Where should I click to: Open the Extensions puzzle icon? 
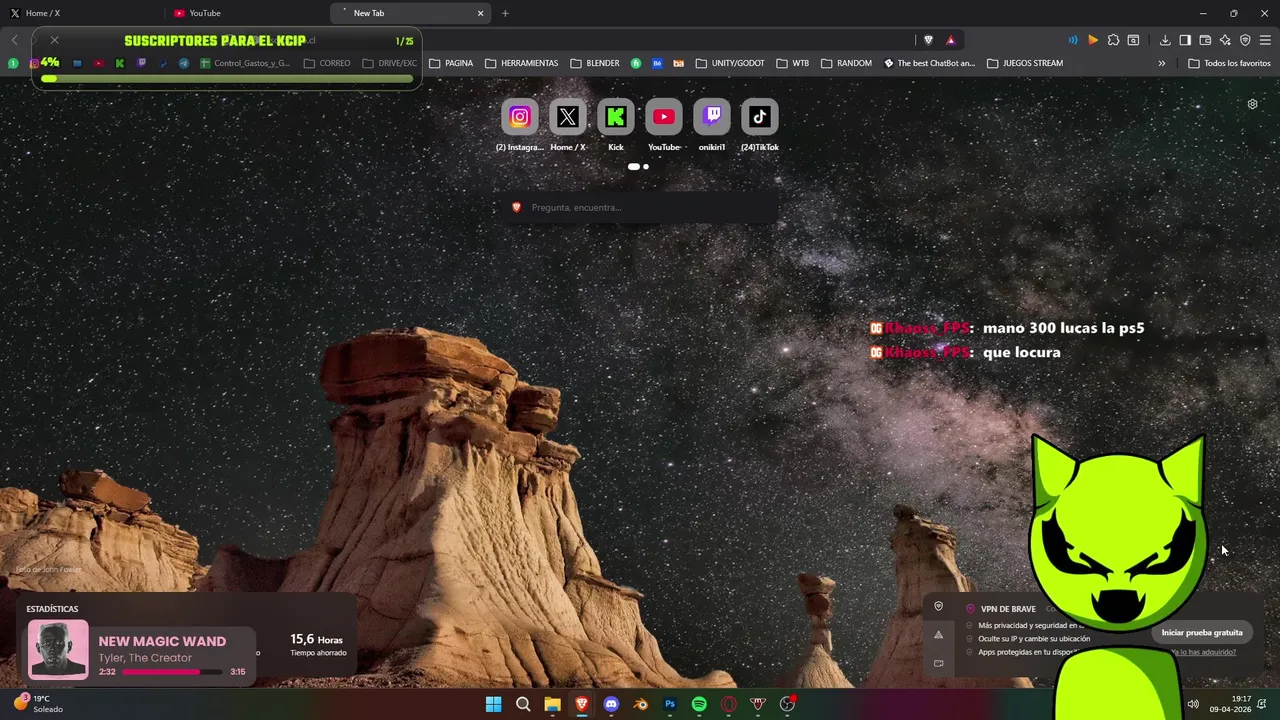(1113, 40)
